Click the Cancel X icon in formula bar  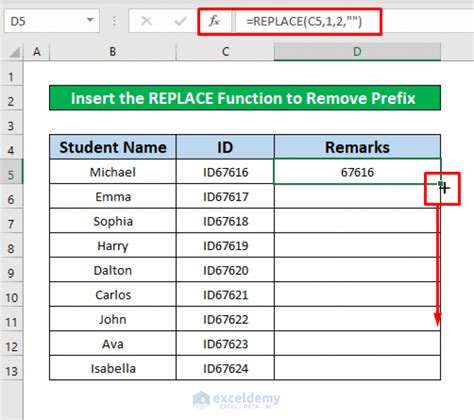[146, 21]
